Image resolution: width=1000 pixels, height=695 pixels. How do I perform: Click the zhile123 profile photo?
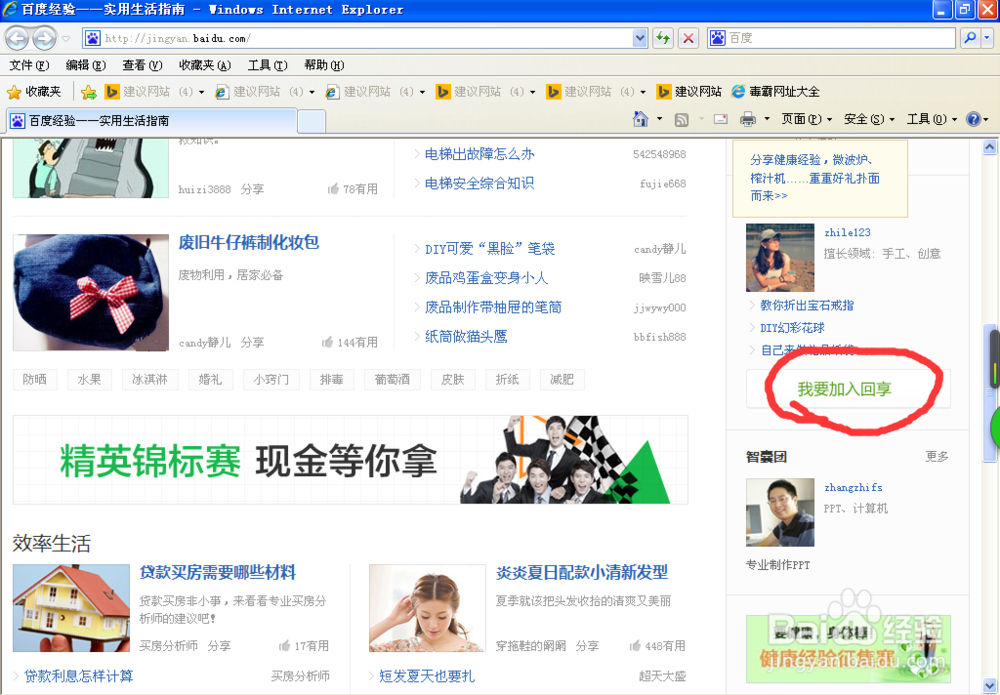780,258
